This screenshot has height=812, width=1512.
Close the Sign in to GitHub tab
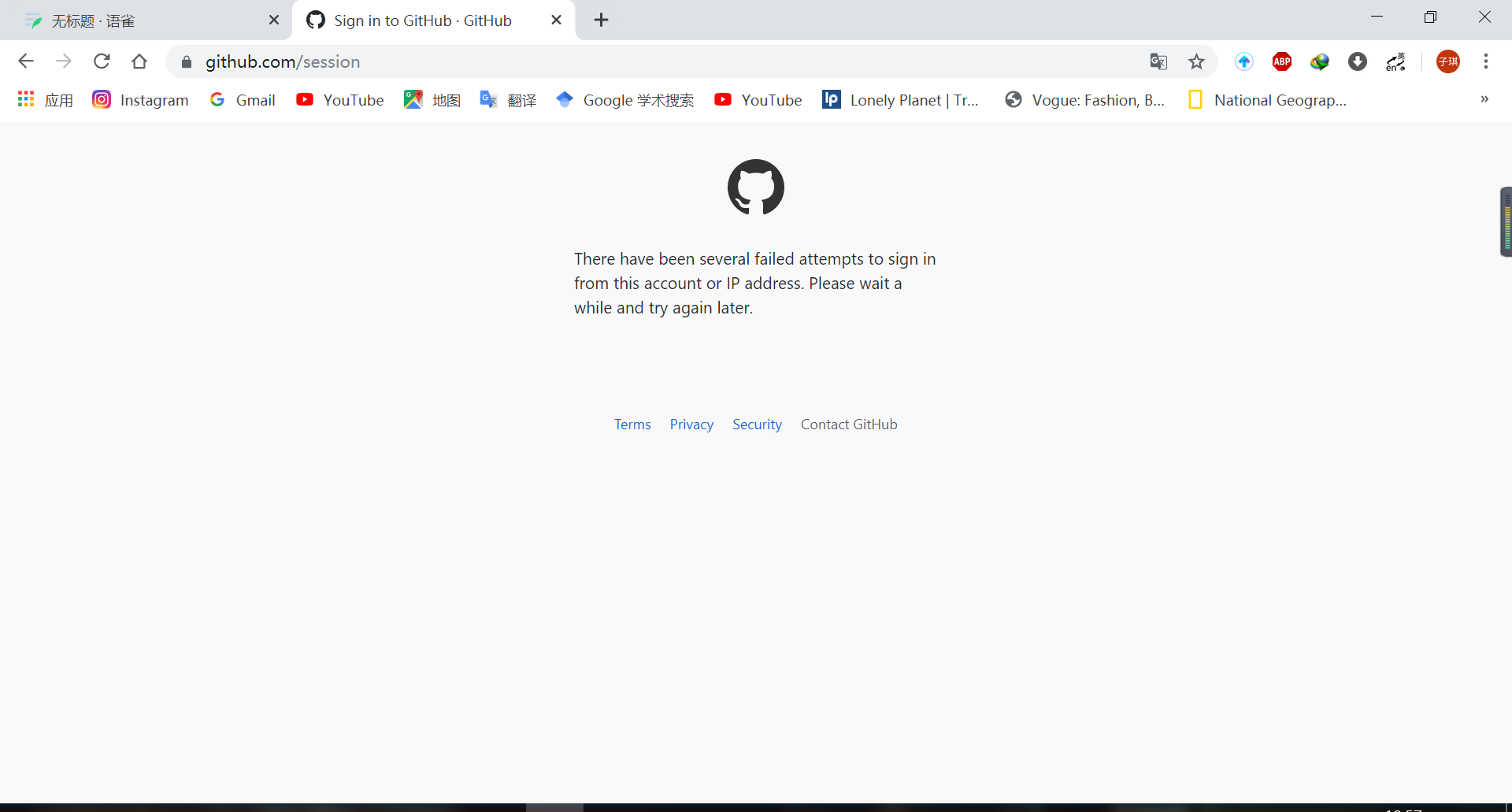coord(557,20)
